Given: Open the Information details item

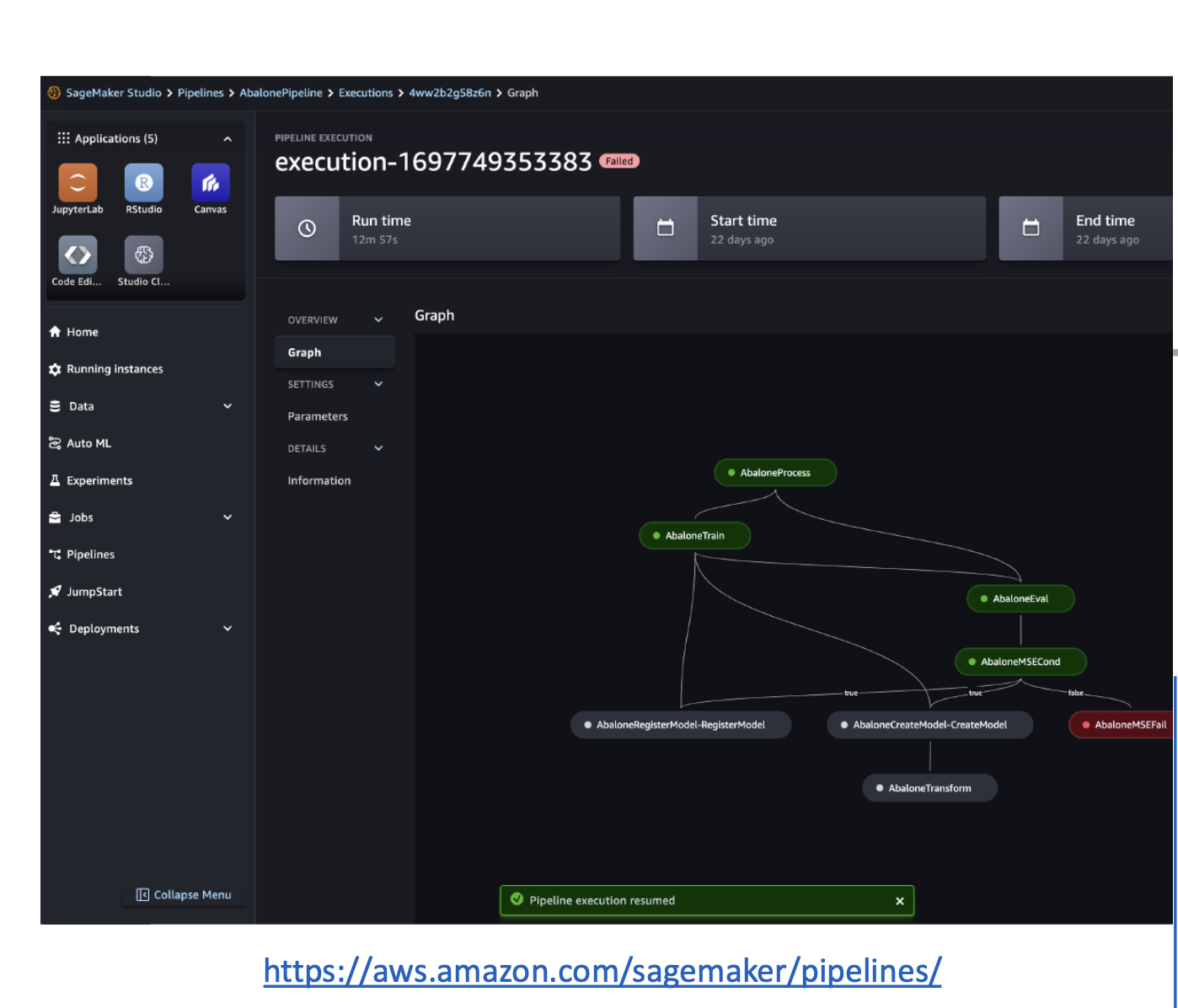Looking at the screenshot, I should (319, 480).
